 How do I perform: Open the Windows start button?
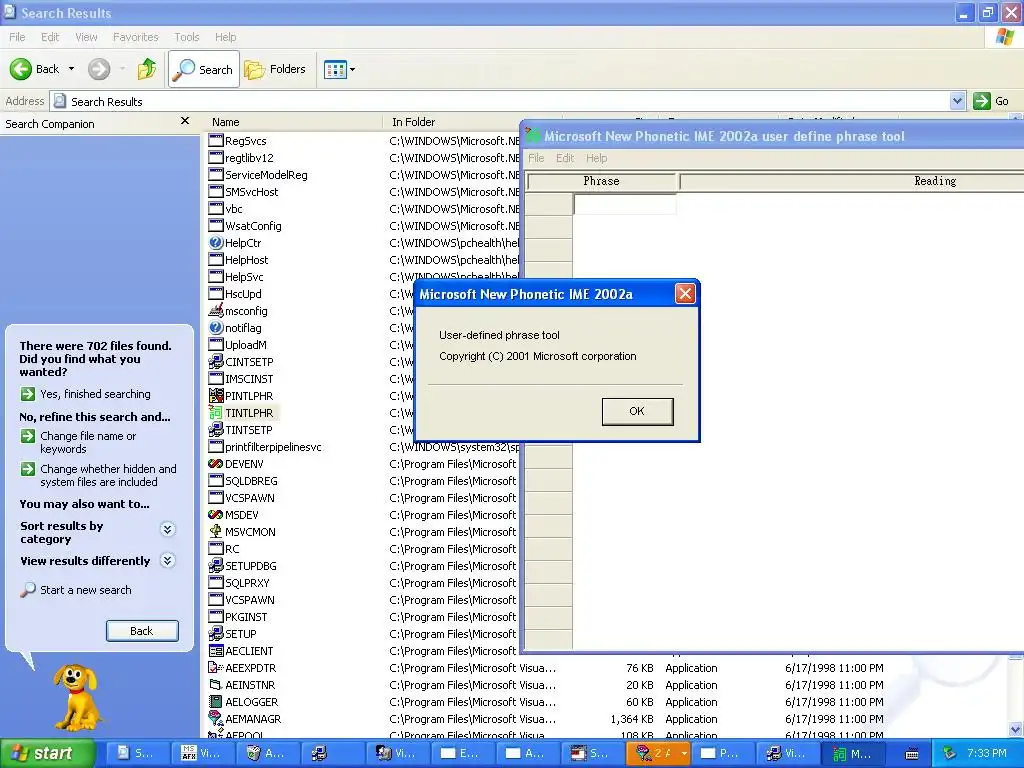(x=47, y=753)
